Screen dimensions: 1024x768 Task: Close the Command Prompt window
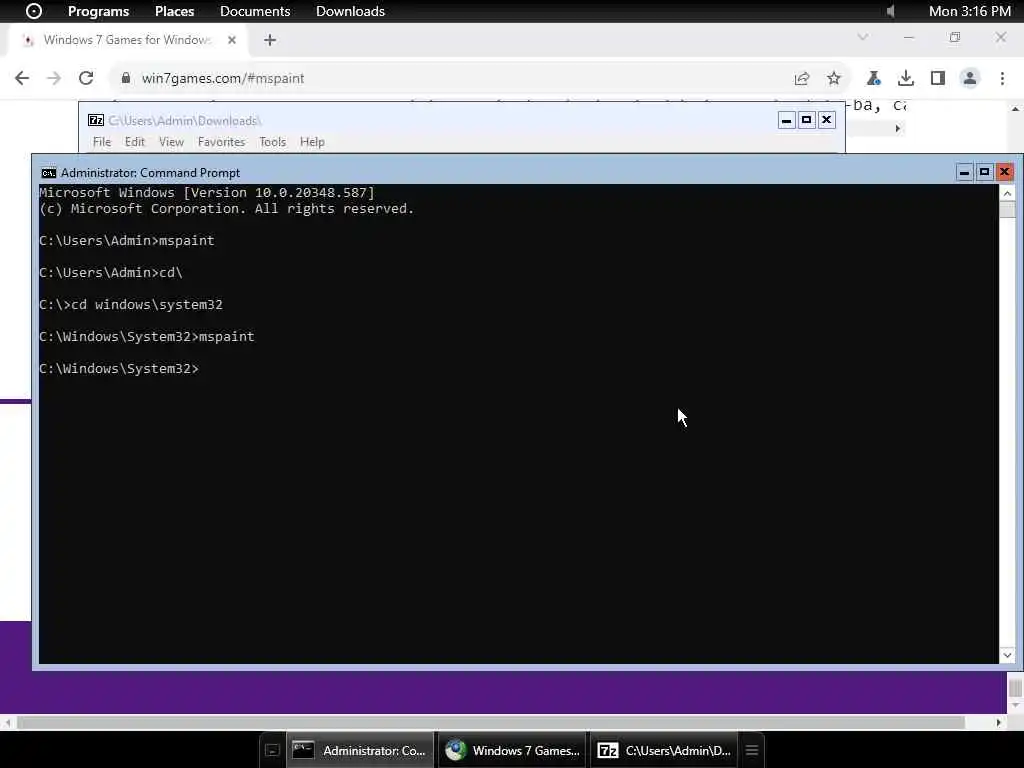[1004, 172]
